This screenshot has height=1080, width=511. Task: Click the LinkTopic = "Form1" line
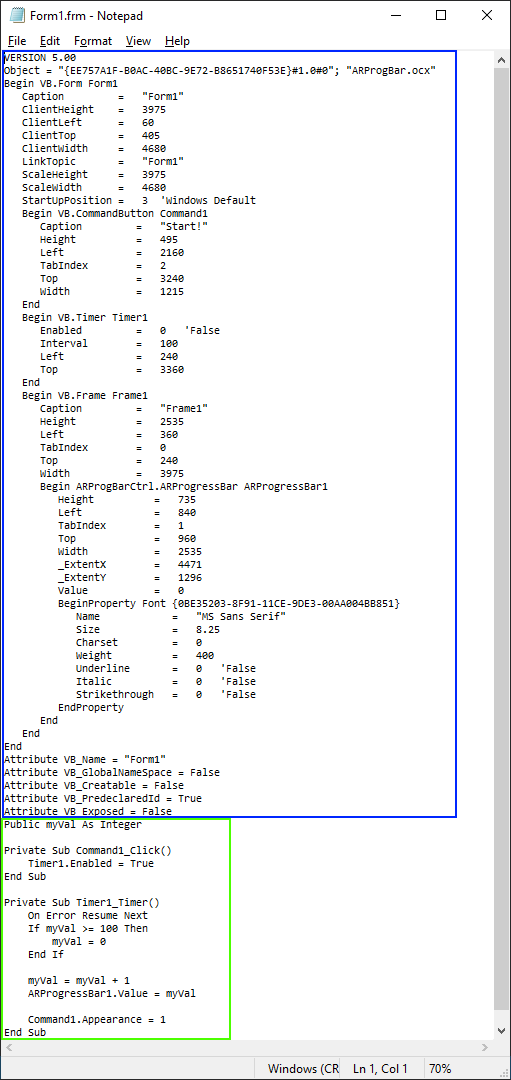[x=103, y=162]
